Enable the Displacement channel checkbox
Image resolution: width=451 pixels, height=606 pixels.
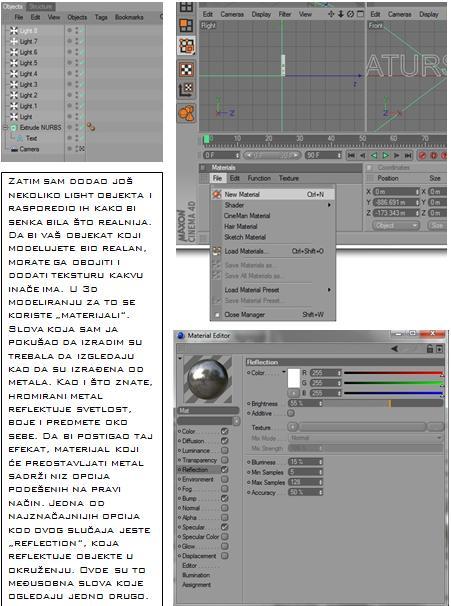tap(225, 556)
